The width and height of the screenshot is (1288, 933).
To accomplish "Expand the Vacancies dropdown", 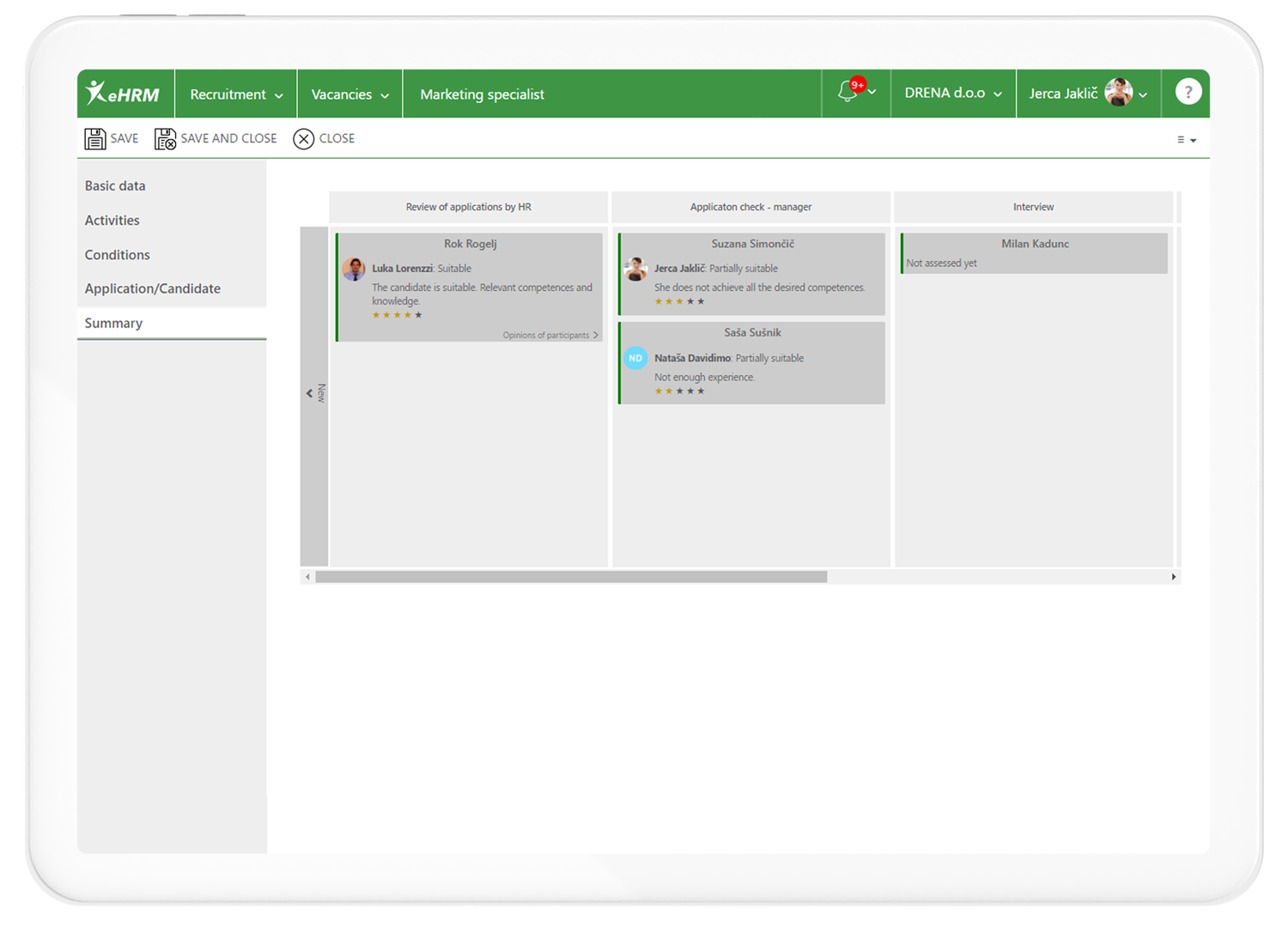I will [349, 94].
